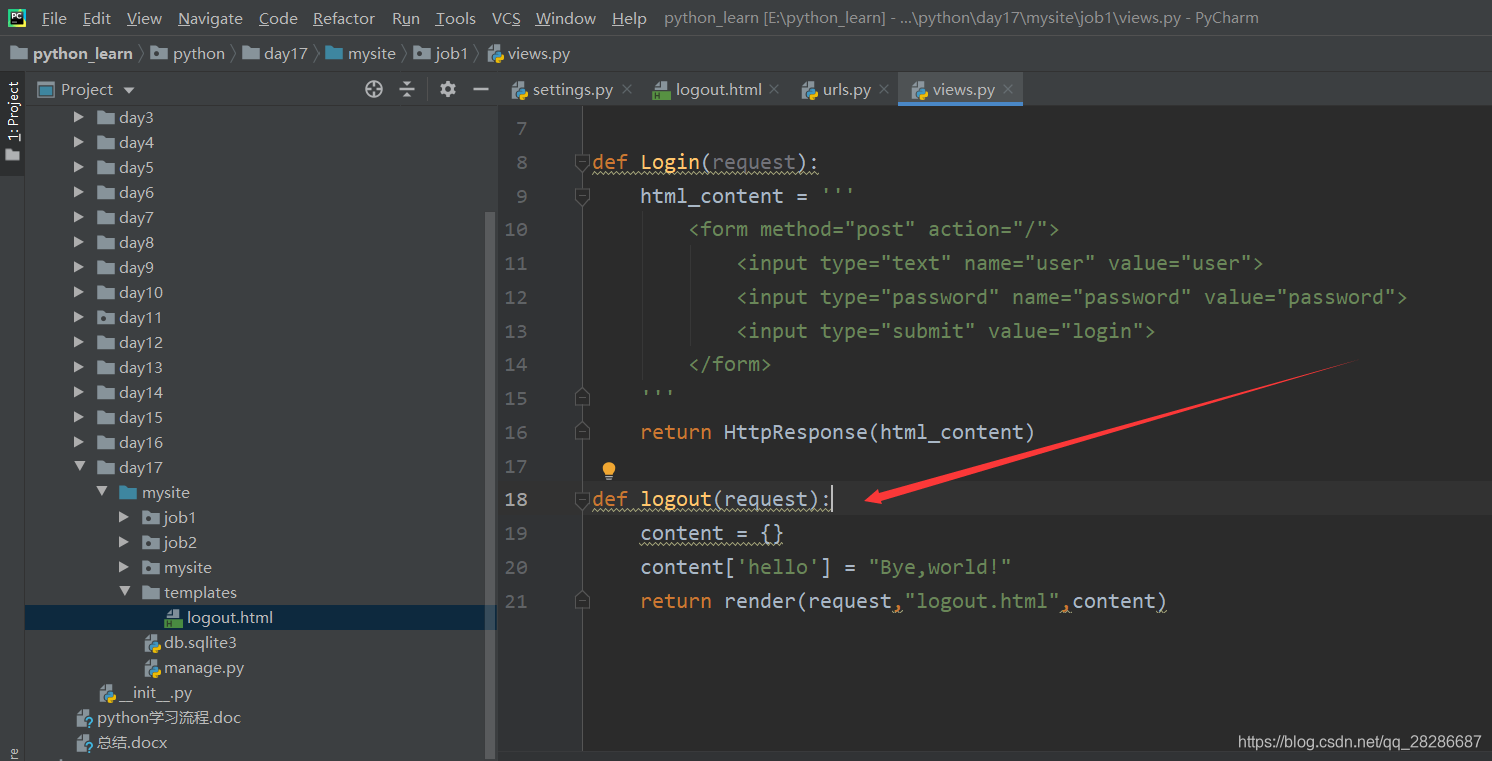The image size is (1492, 761).
Task: Close the logout.html tab
Action: click(x=774, y=89)
